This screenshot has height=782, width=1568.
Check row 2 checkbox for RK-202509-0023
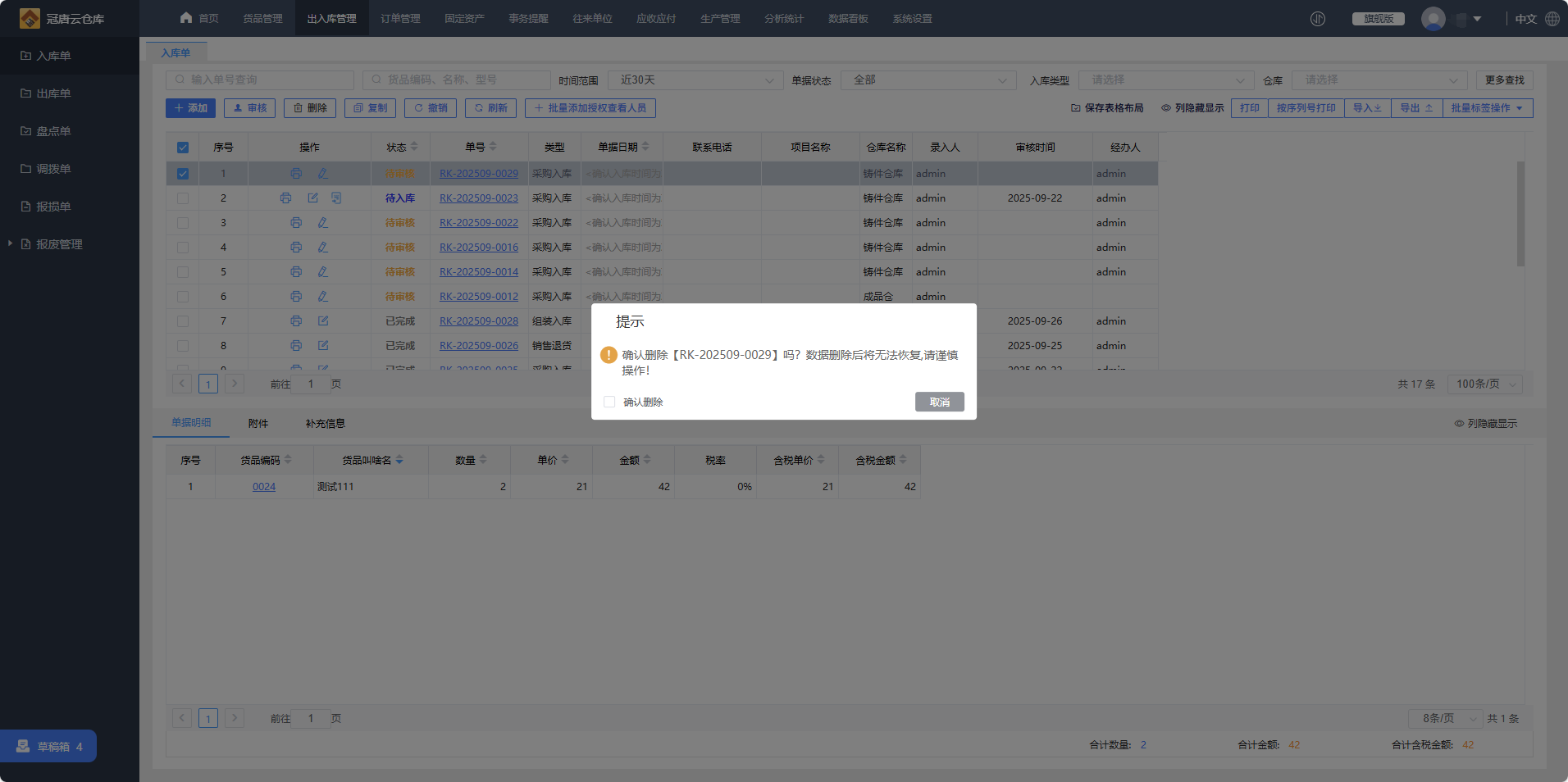(x=183, y=198)
